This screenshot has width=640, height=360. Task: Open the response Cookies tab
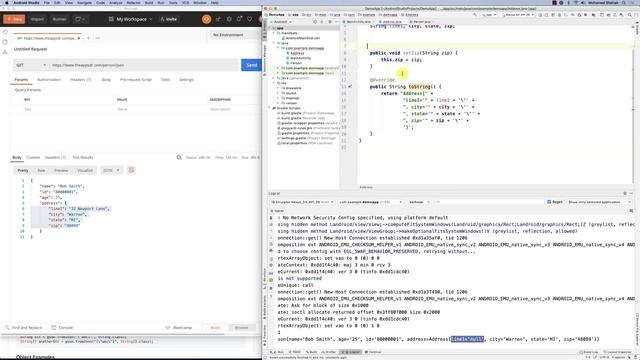pos(33,158)
